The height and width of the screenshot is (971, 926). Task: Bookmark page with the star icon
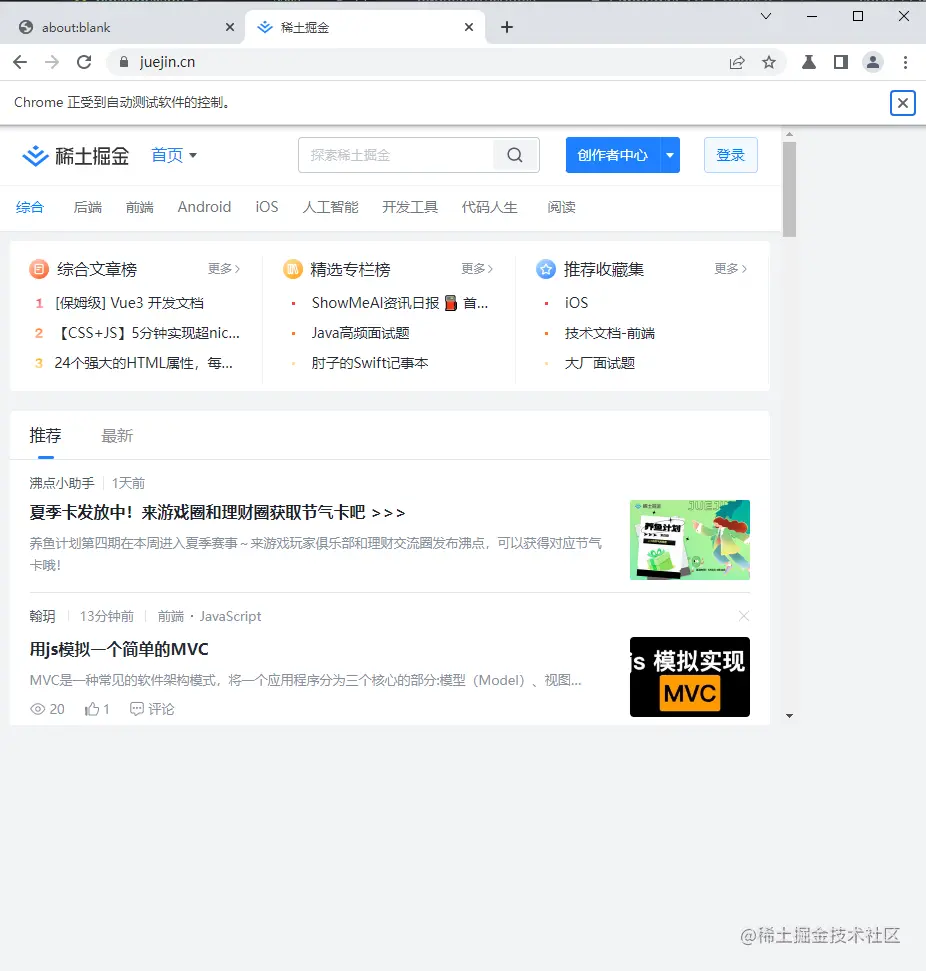[769, 62]
